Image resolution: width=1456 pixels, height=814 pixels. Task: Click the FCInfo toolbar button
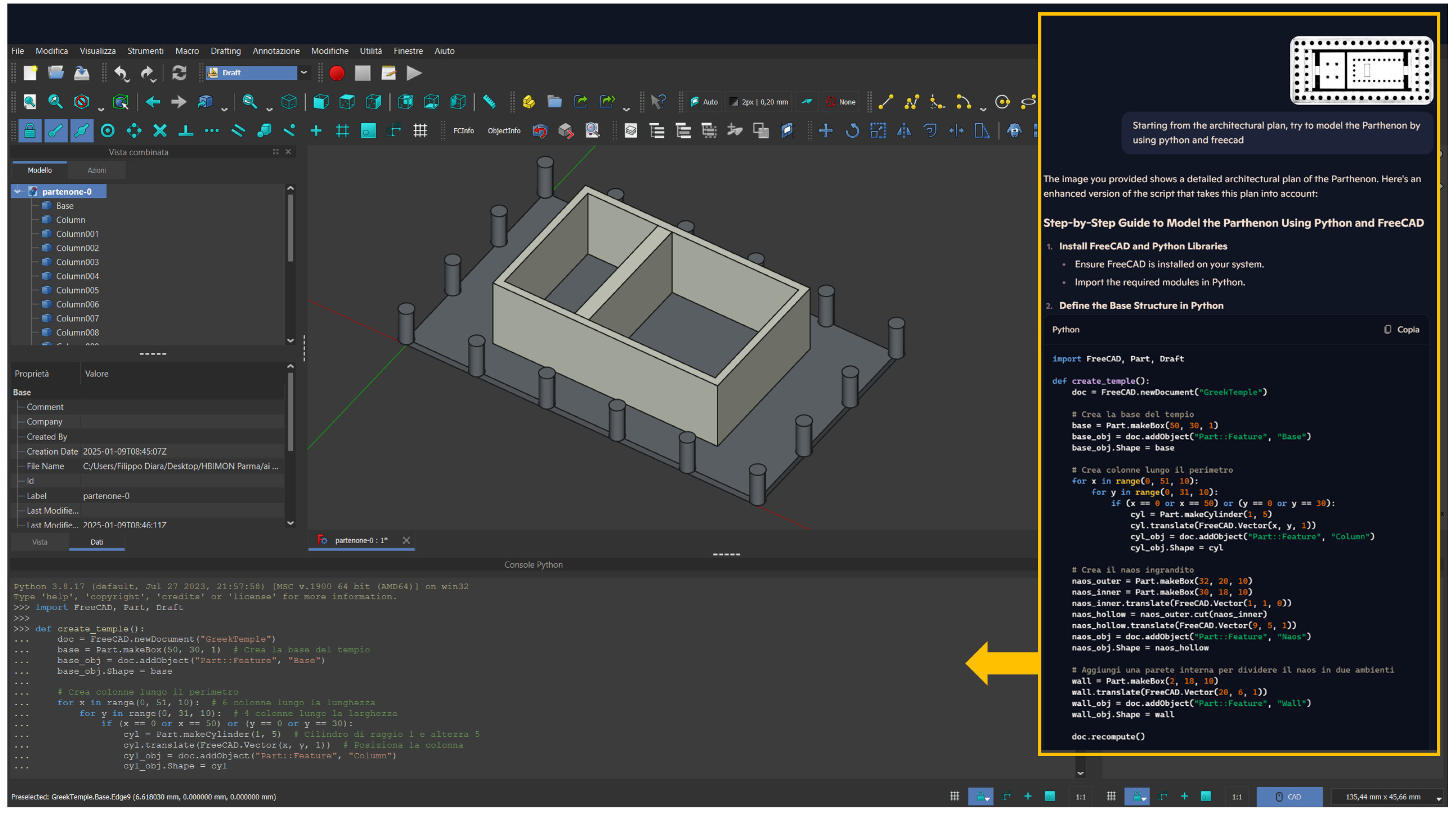(x=463, y=131)
